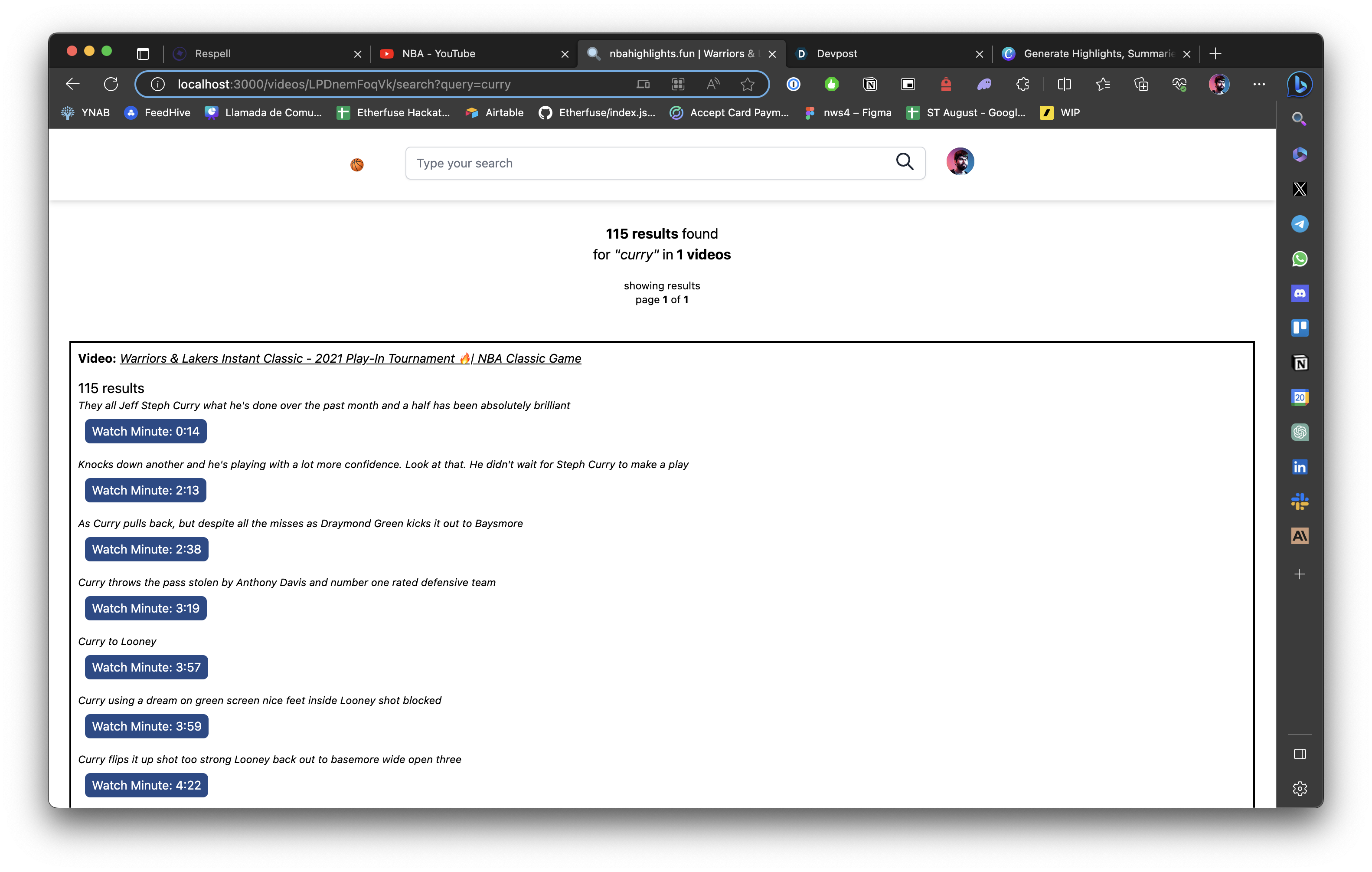Open the Slack sidebar app
1372x872 pixels.
coord(1299,502)
